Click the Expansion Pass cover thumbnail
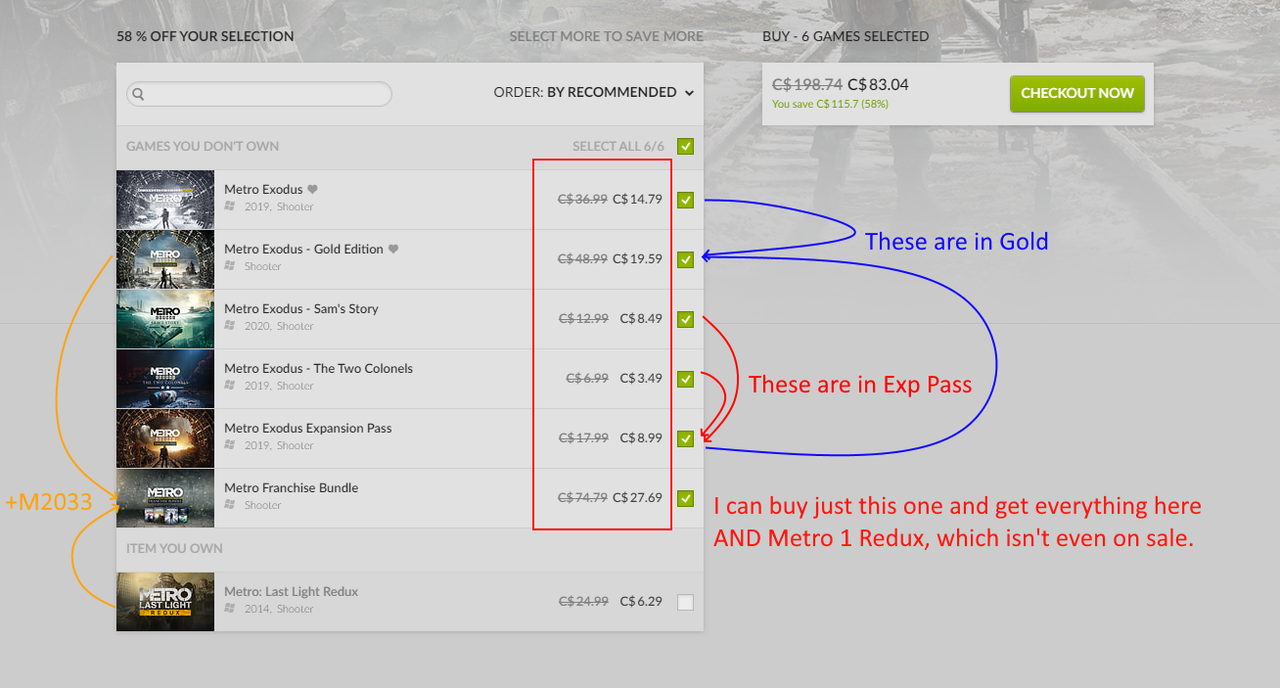This screenshot has width=1280, height=688. 165,438
